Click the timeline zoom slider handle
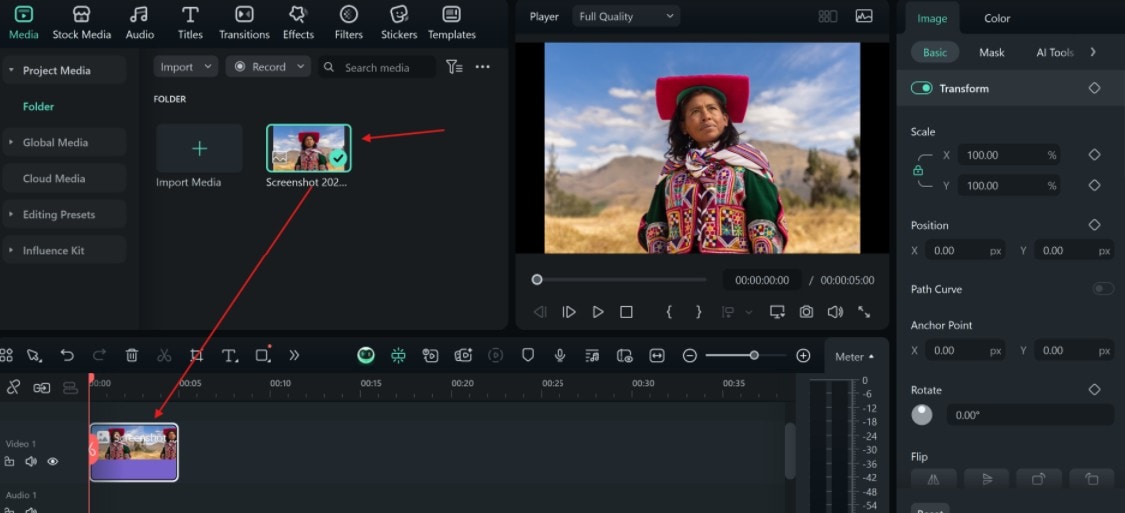Screen dimensions: 1125x513 point(754,355)
